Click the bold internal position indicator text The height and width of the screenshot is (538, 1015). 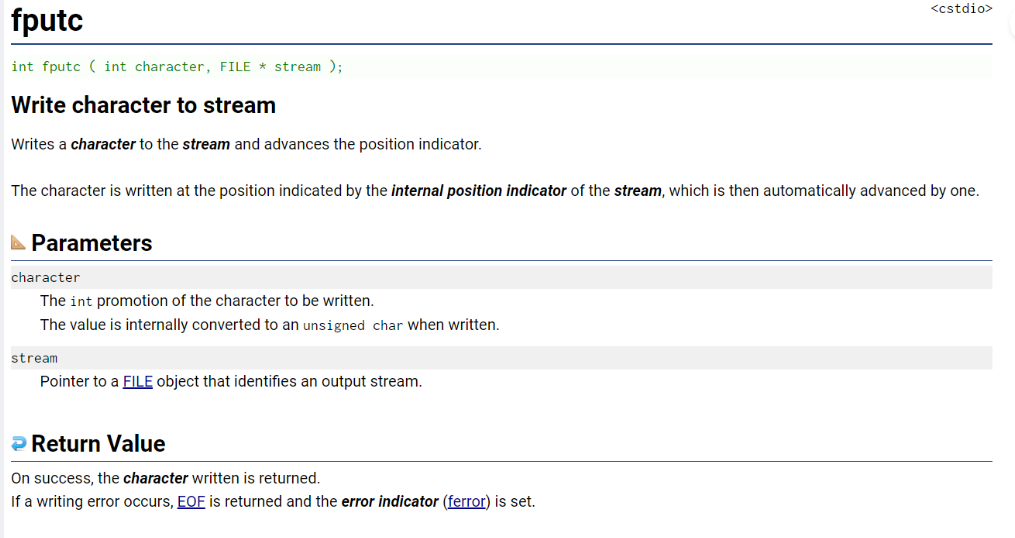[x=478, y=191]
